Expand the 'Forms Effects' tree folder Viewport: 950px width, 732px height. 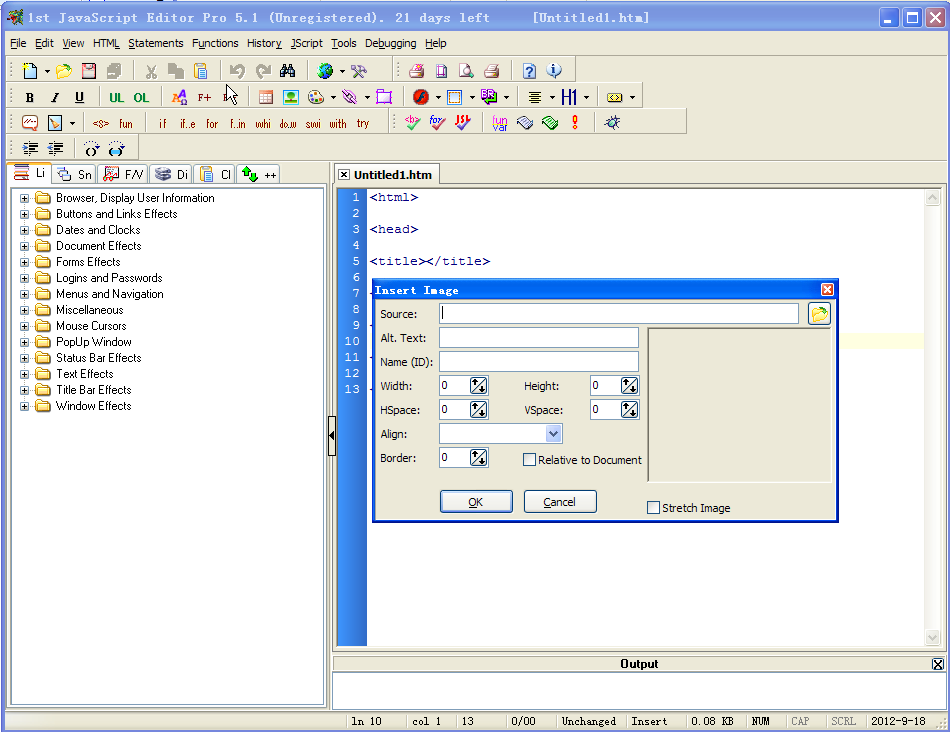click(24, 261)
